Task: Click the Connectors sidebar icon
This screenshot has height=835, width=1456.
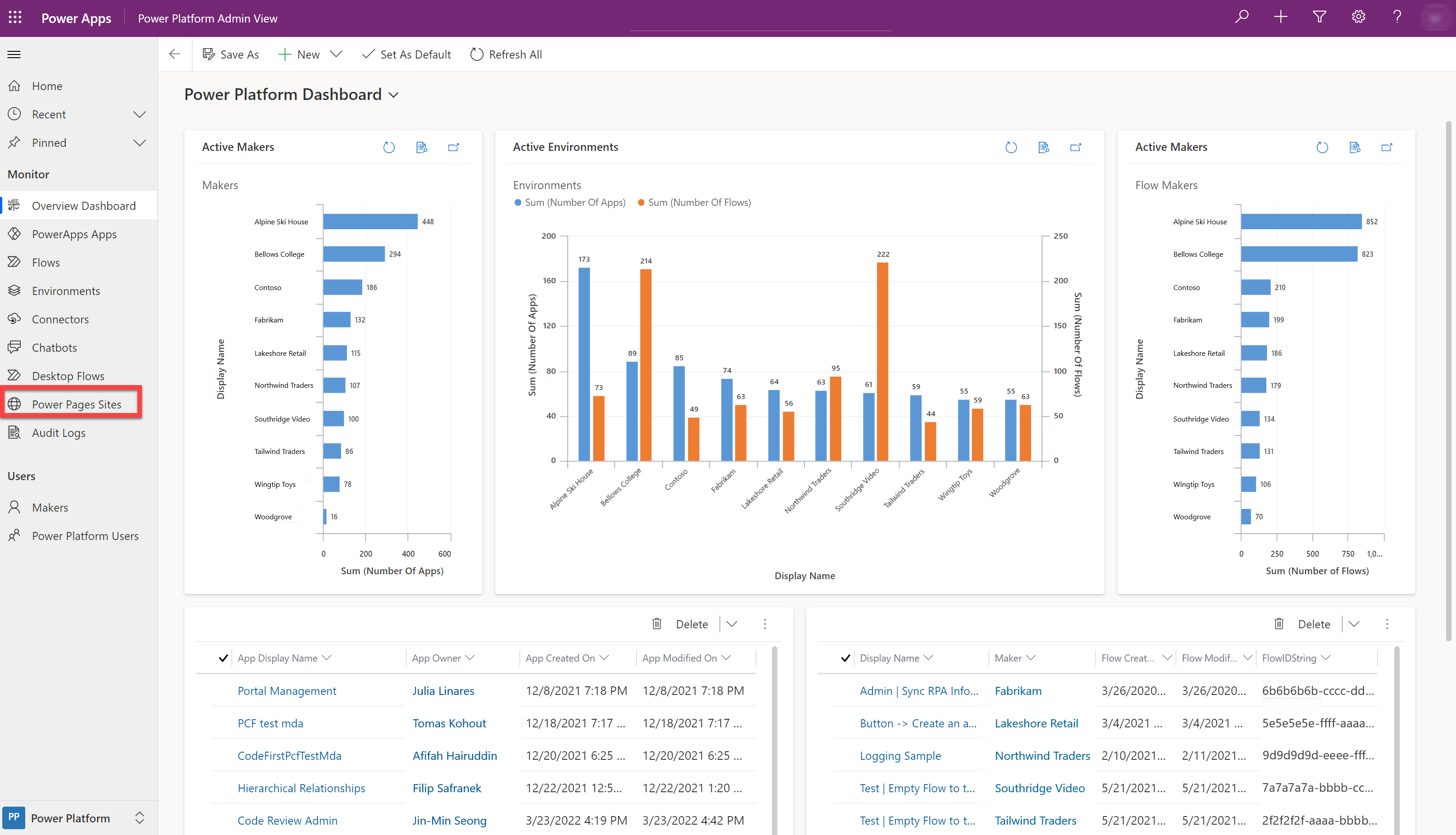Action: point(14,318)
